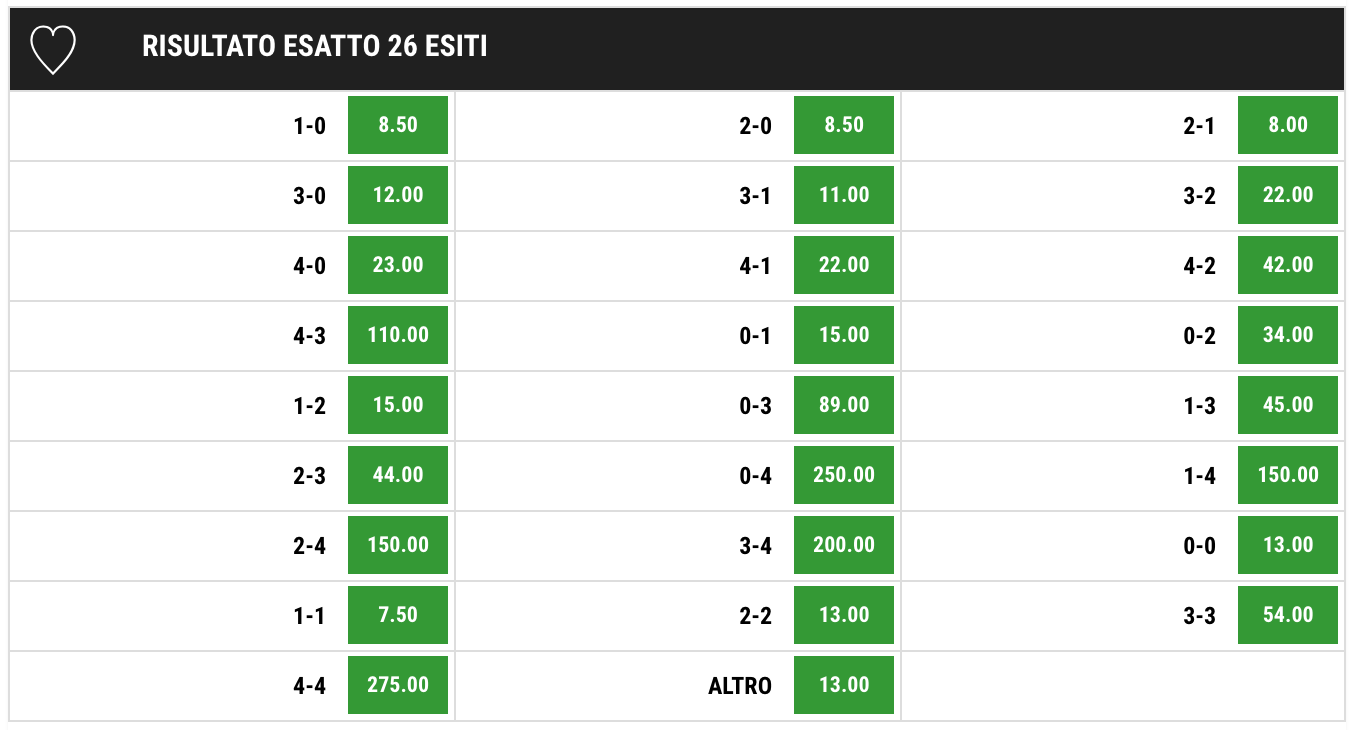Select the ALTRO outcome at 13.00
The width and height of the screenshot is (1354, 730).
(844, 685)
